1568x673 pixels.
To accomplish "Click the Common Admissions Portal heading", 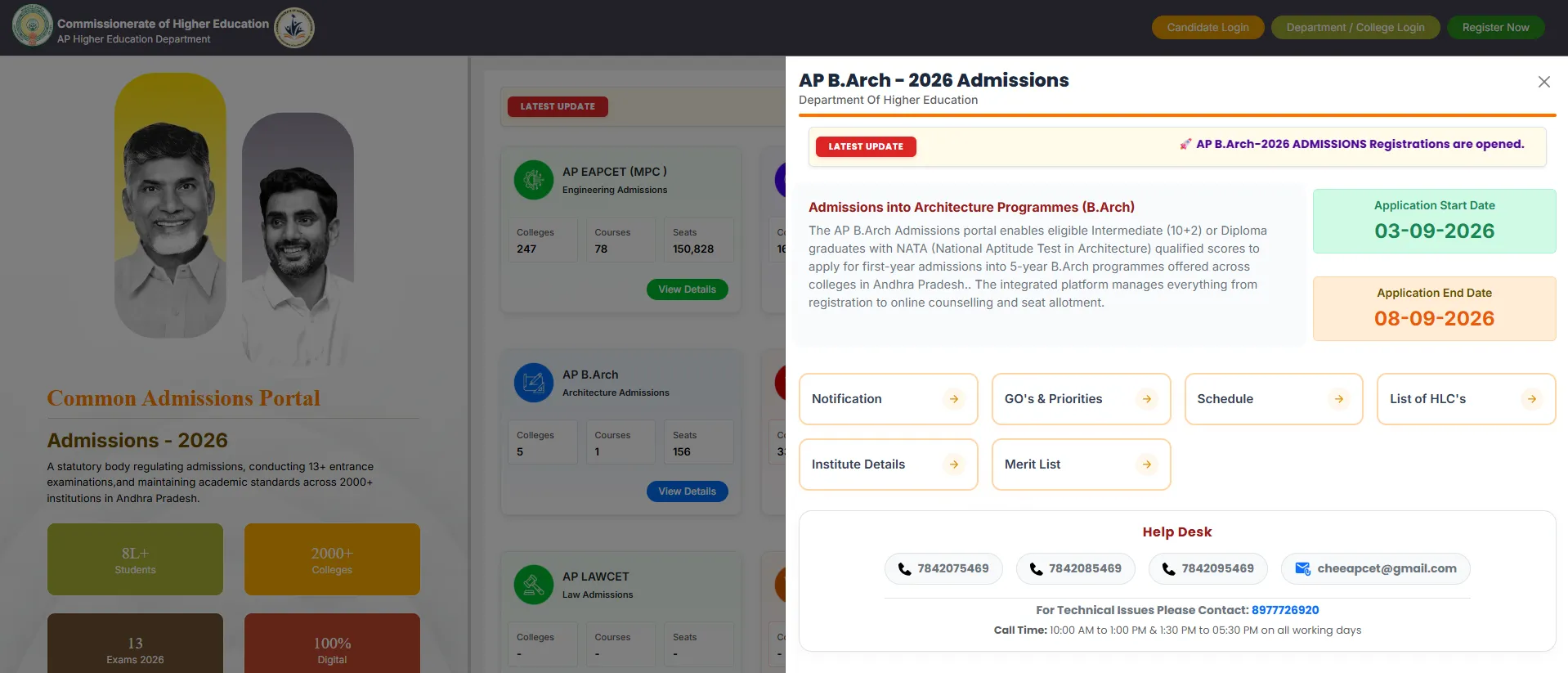I will click(x=183, y=398).
